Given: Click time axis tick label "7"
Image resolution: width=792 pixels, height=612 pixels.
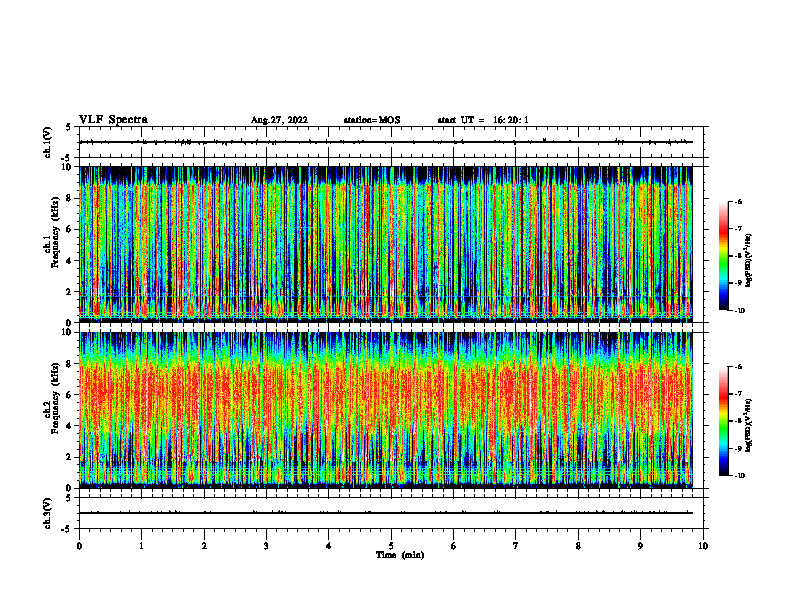Looking at the screenshot, I should click(x=516, y=546).
